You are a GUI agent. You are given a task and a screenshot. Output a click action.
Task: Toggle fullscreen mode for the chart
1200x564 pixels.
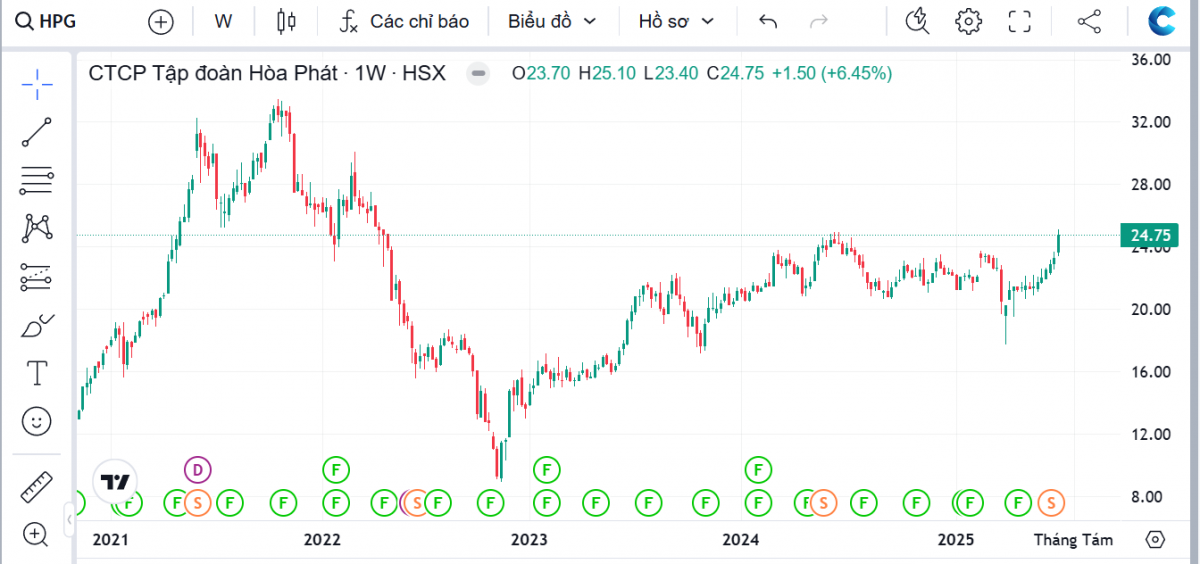point(1019,21)
